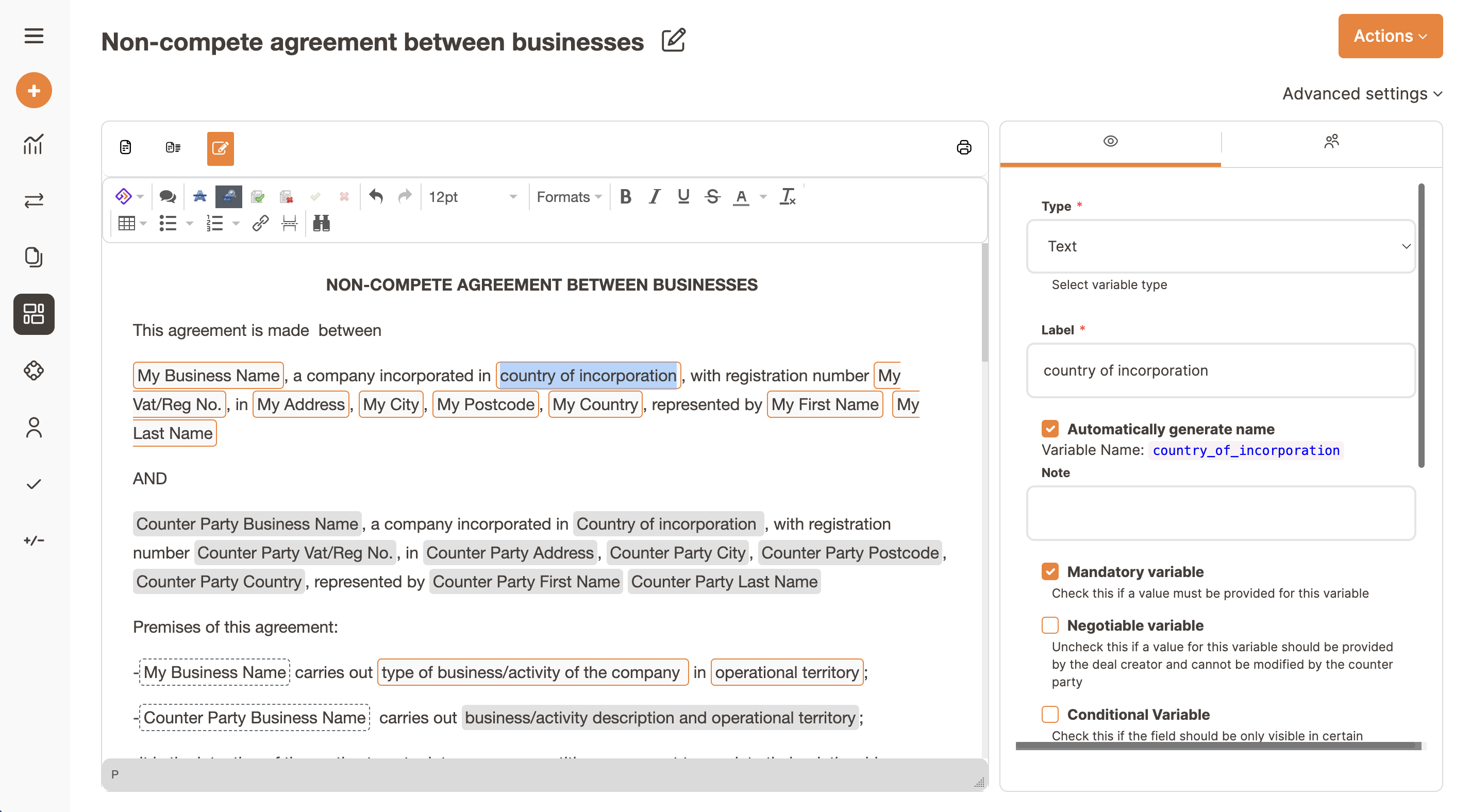Click the editor vertical scrollbar

tap(984, 302)
